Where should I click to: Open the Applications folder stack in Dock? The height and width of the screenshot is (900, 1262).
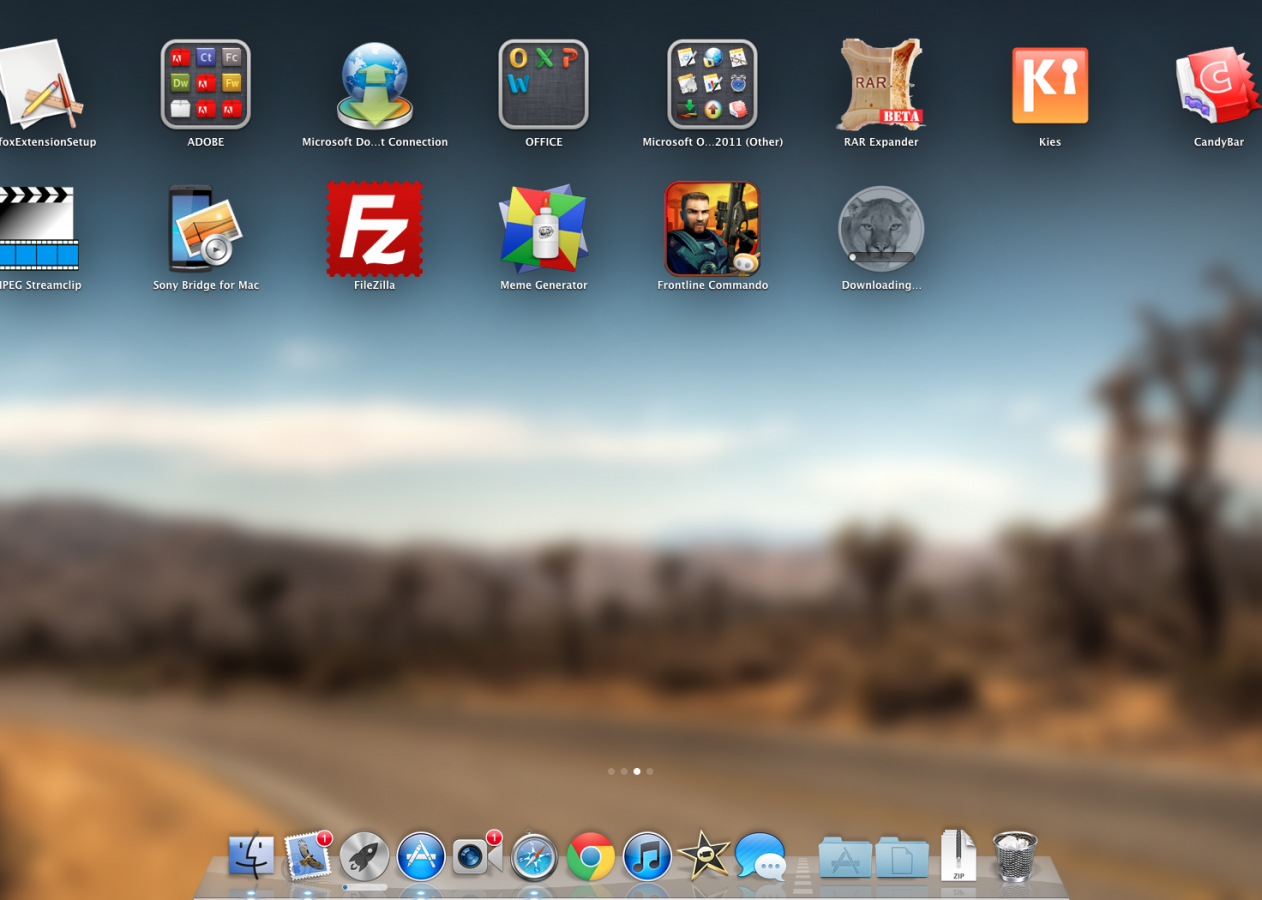(x=845, y=858)
